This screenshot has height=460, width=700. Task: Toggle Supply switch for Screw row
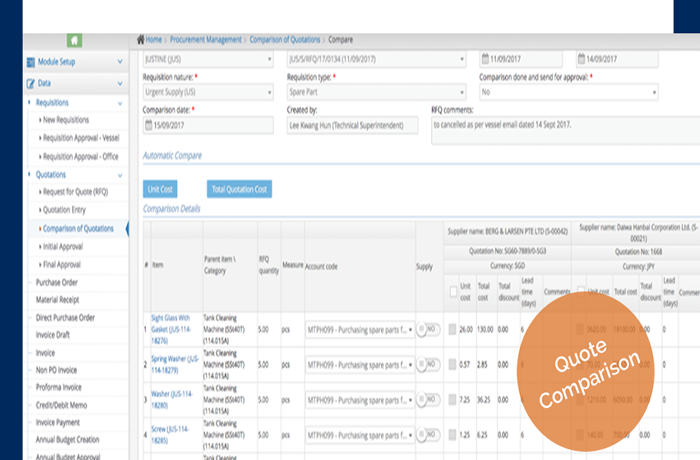[428, 434]
